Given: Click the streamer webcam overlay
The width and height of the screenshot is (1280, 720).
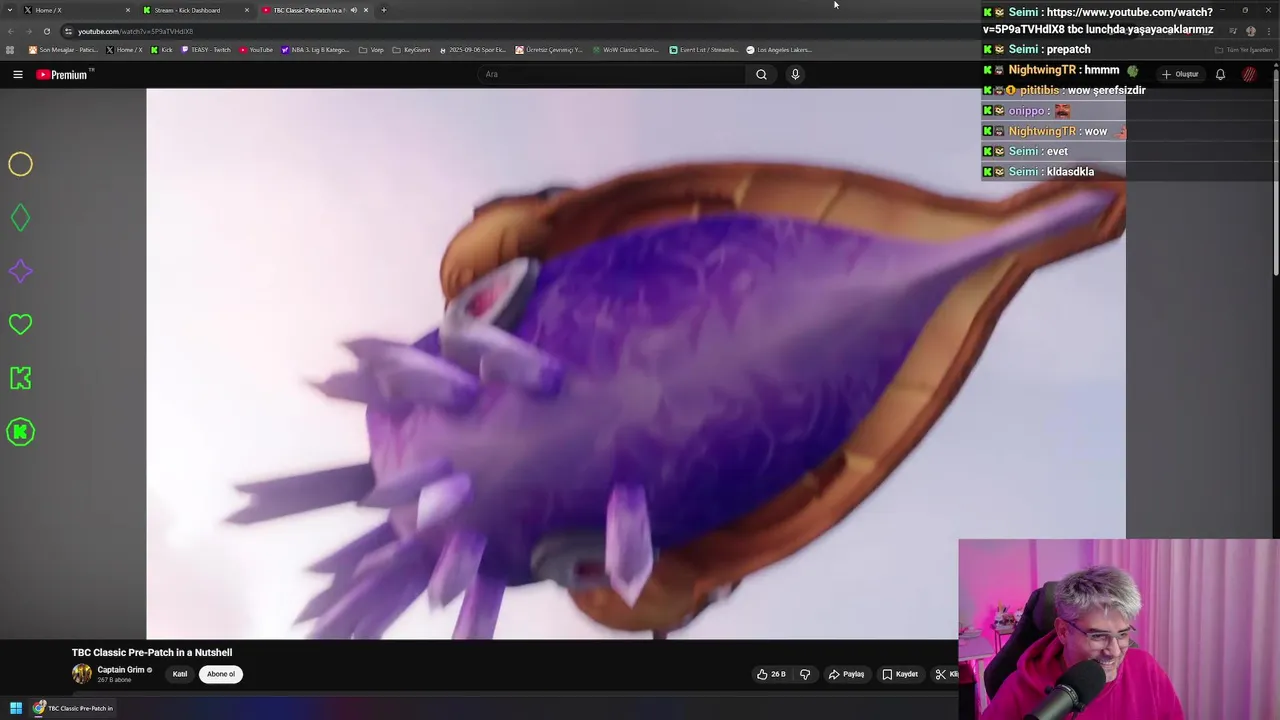Looking at the screenshot, I should [x=1118, y=630].
